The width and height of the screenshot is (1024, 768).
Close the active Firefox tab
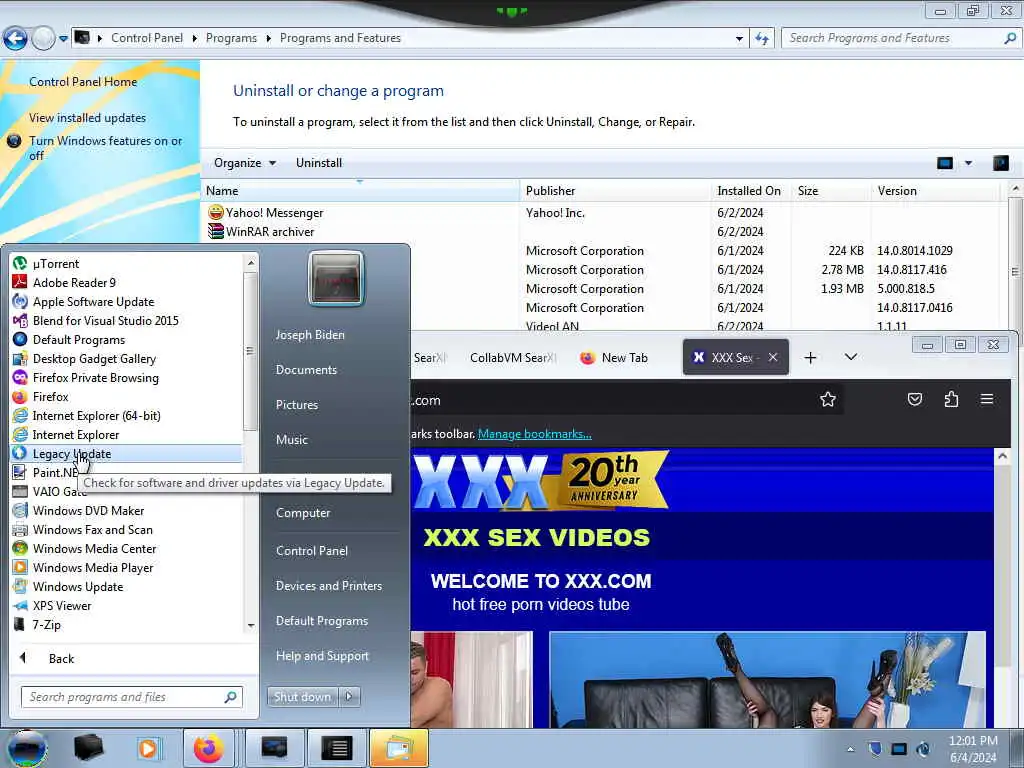pyautogui.click(x=773, y=357)
